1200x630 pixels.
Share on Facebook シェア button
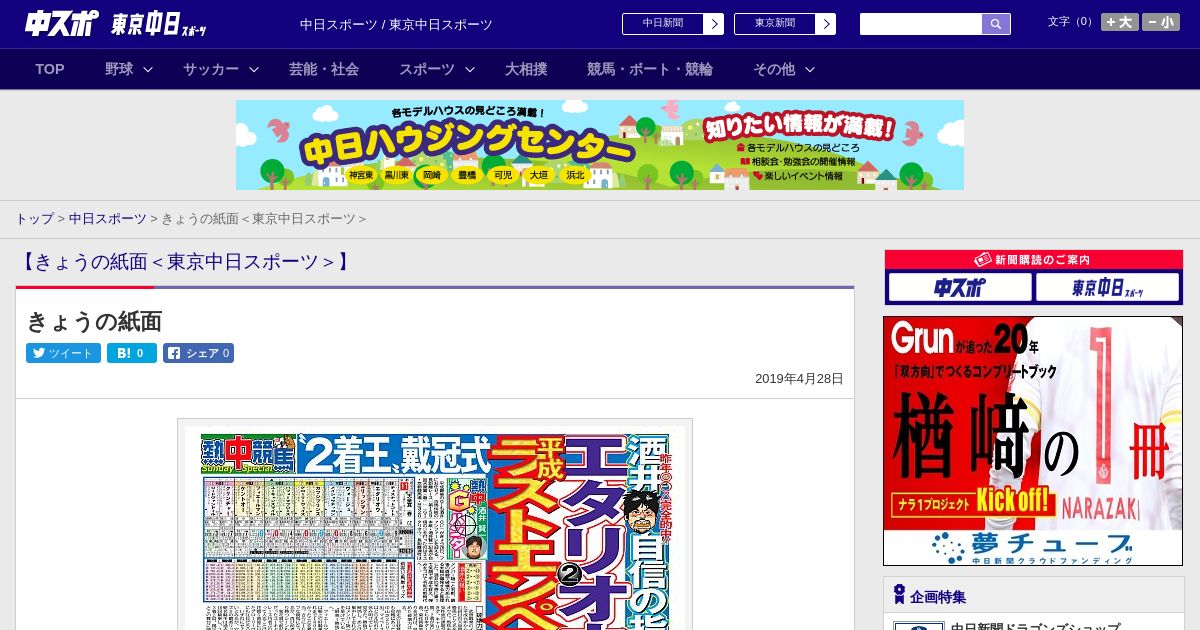point(198,353)
